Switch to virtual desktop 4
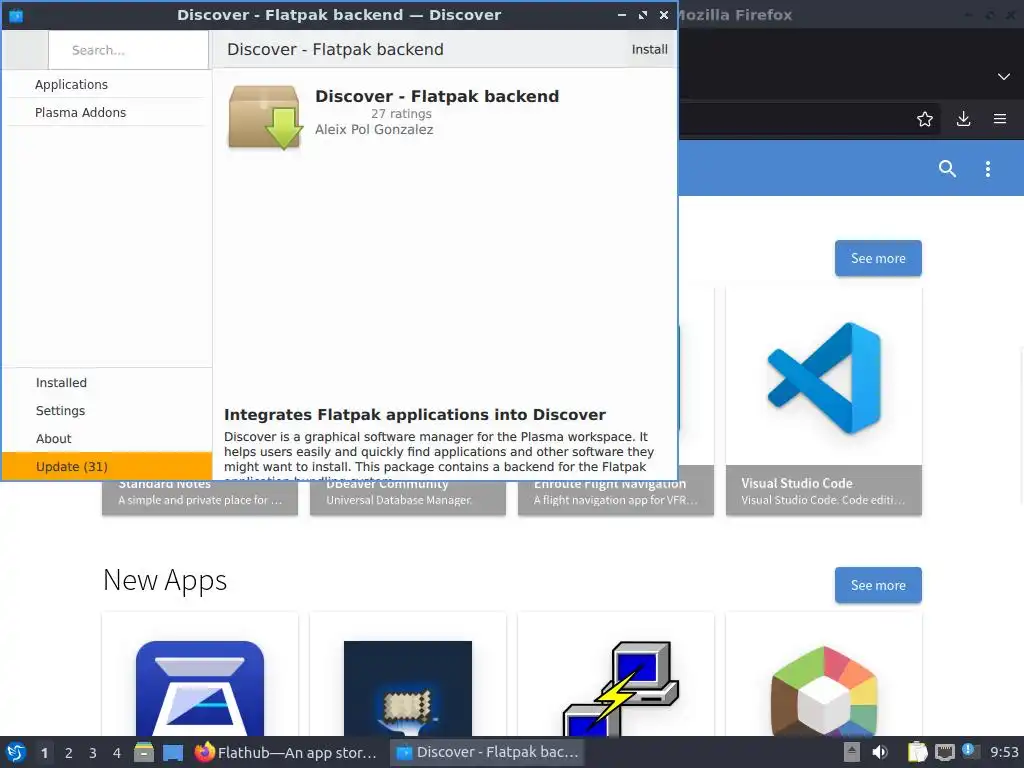 coord(117,753)
